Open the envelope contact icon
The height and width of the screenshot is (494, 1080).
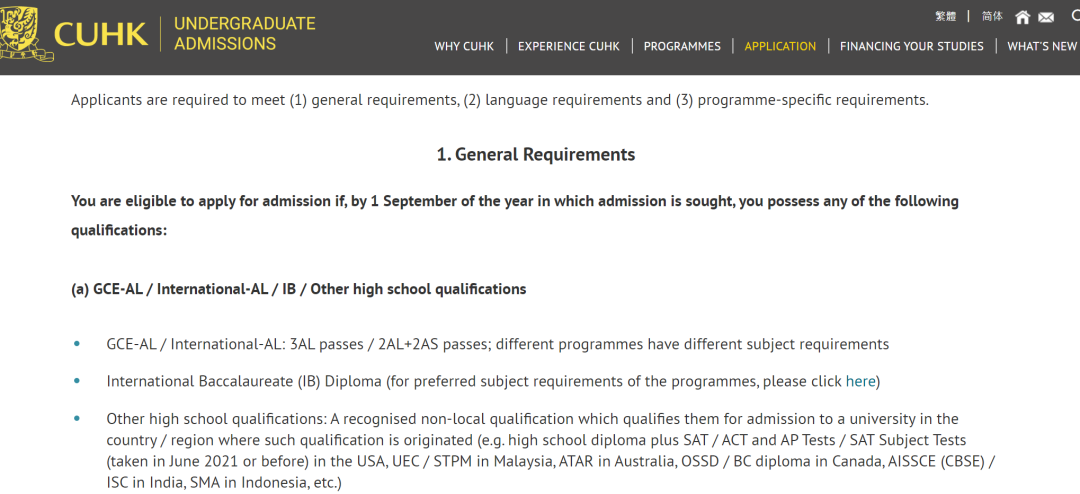1046,18
